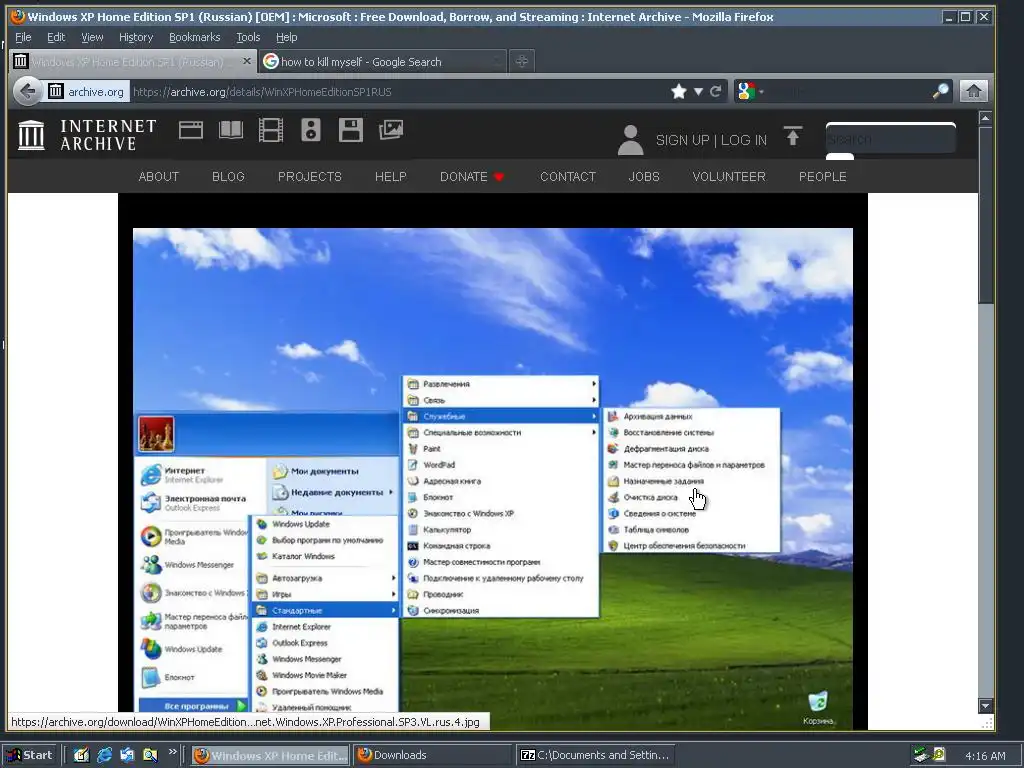1024x768 pixels.
Task: Go back with the Firefox back arrow
Action: click(27, 91)
